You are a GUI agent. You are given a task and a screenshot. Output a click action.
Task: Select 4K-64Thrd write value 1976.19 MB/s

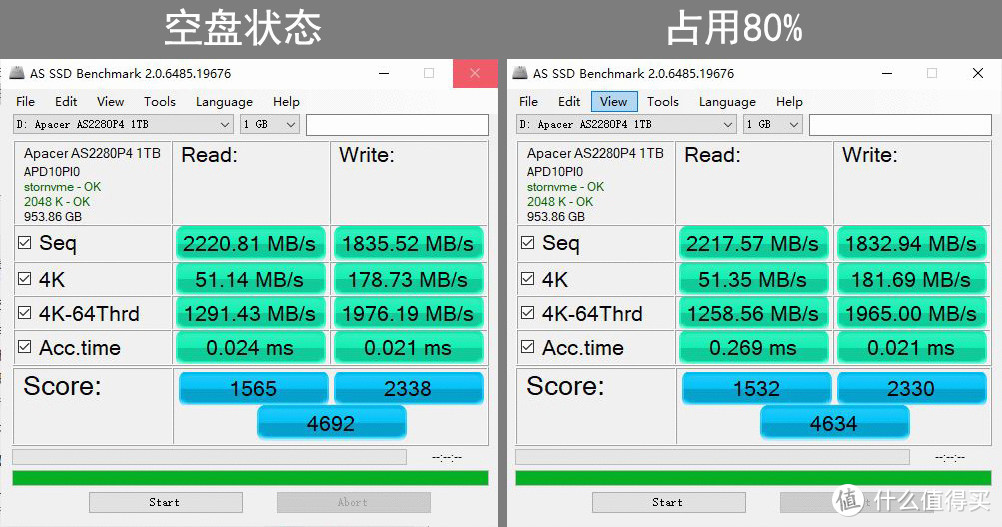click(408, 314)
